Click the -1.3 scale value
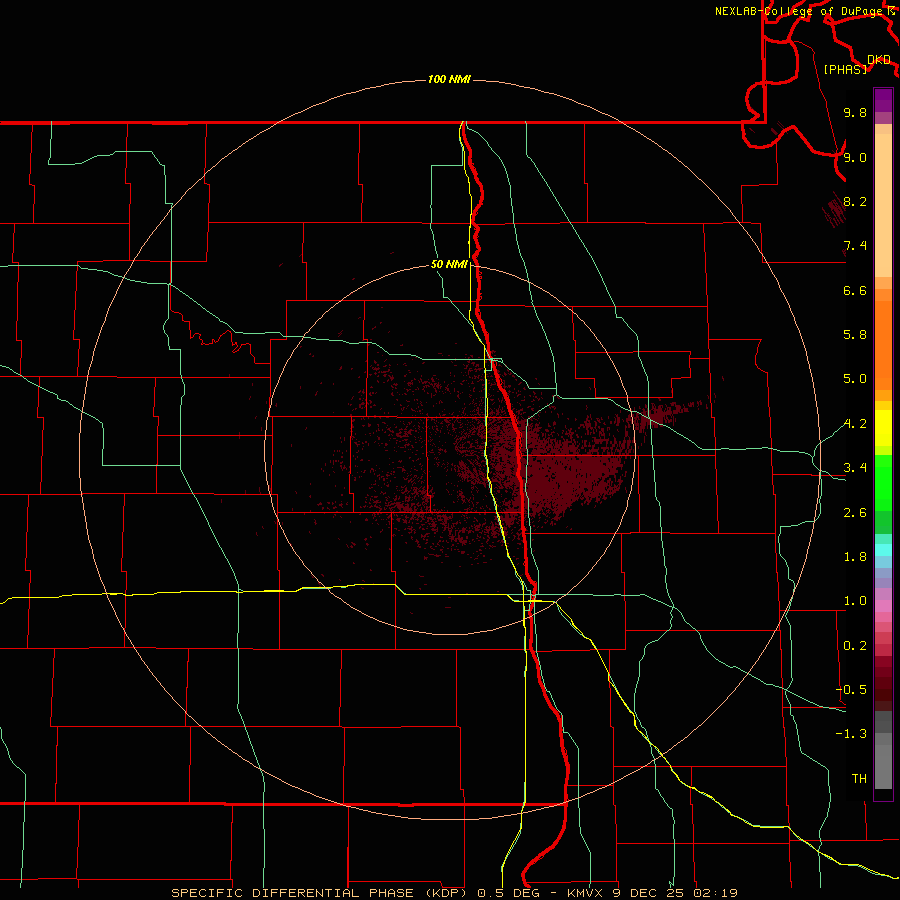The image size is (900, 900). pyautogui.click(x=851, y=734)
